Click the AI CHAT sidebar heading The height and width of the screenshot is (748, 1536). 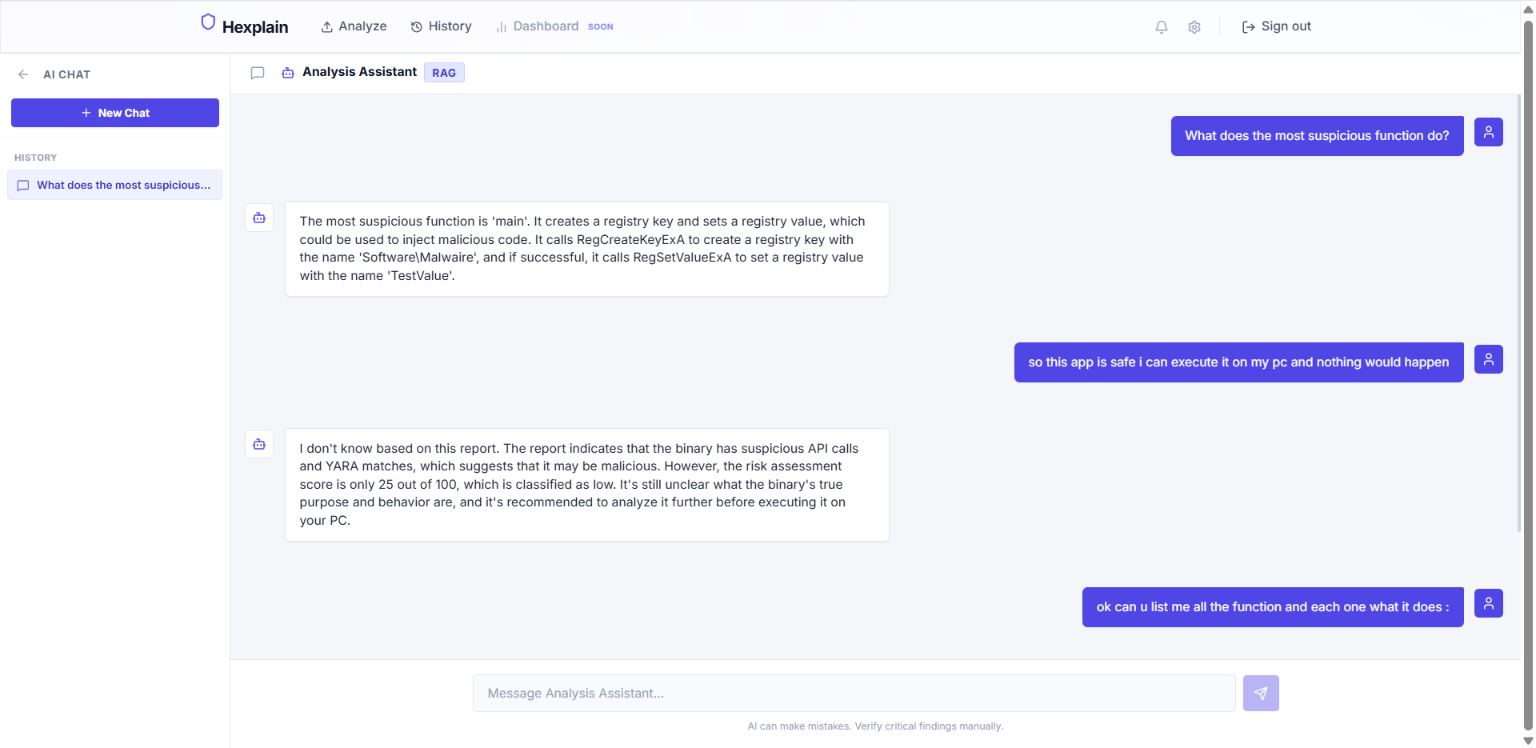pos(67,75)
